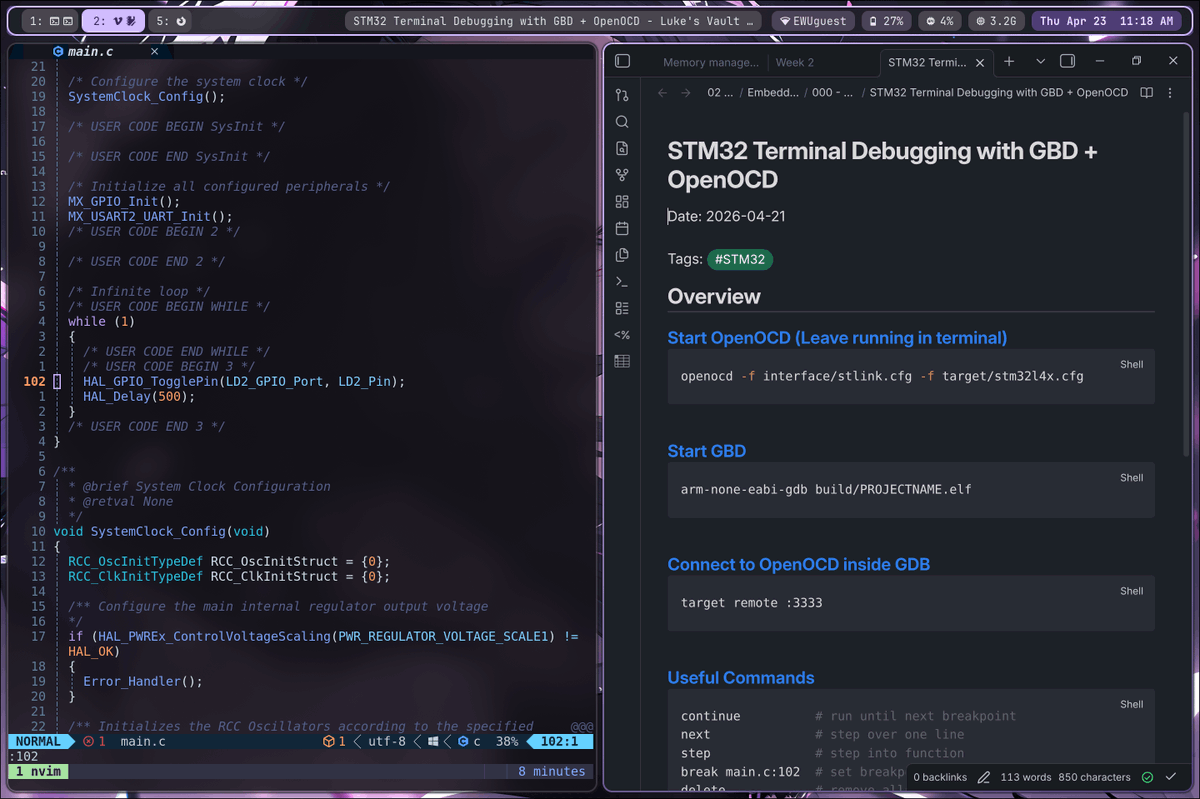This screenshot has height=799, width=1200.
Task: Click the Templater <% ribbon icon
Action: pyautogui.click(x=622, y=335)
